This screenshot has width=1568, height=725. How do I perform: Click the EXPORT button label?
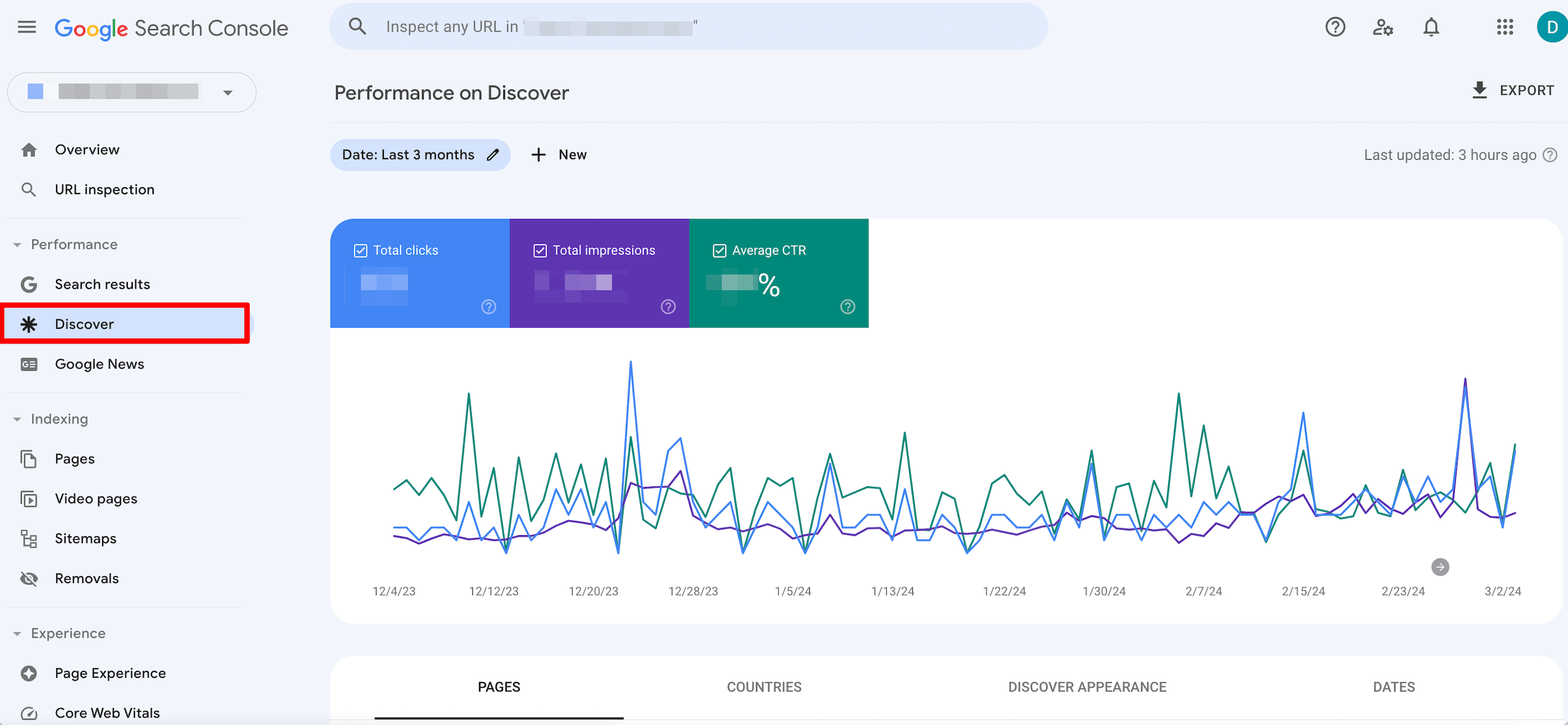(1527, 90)
